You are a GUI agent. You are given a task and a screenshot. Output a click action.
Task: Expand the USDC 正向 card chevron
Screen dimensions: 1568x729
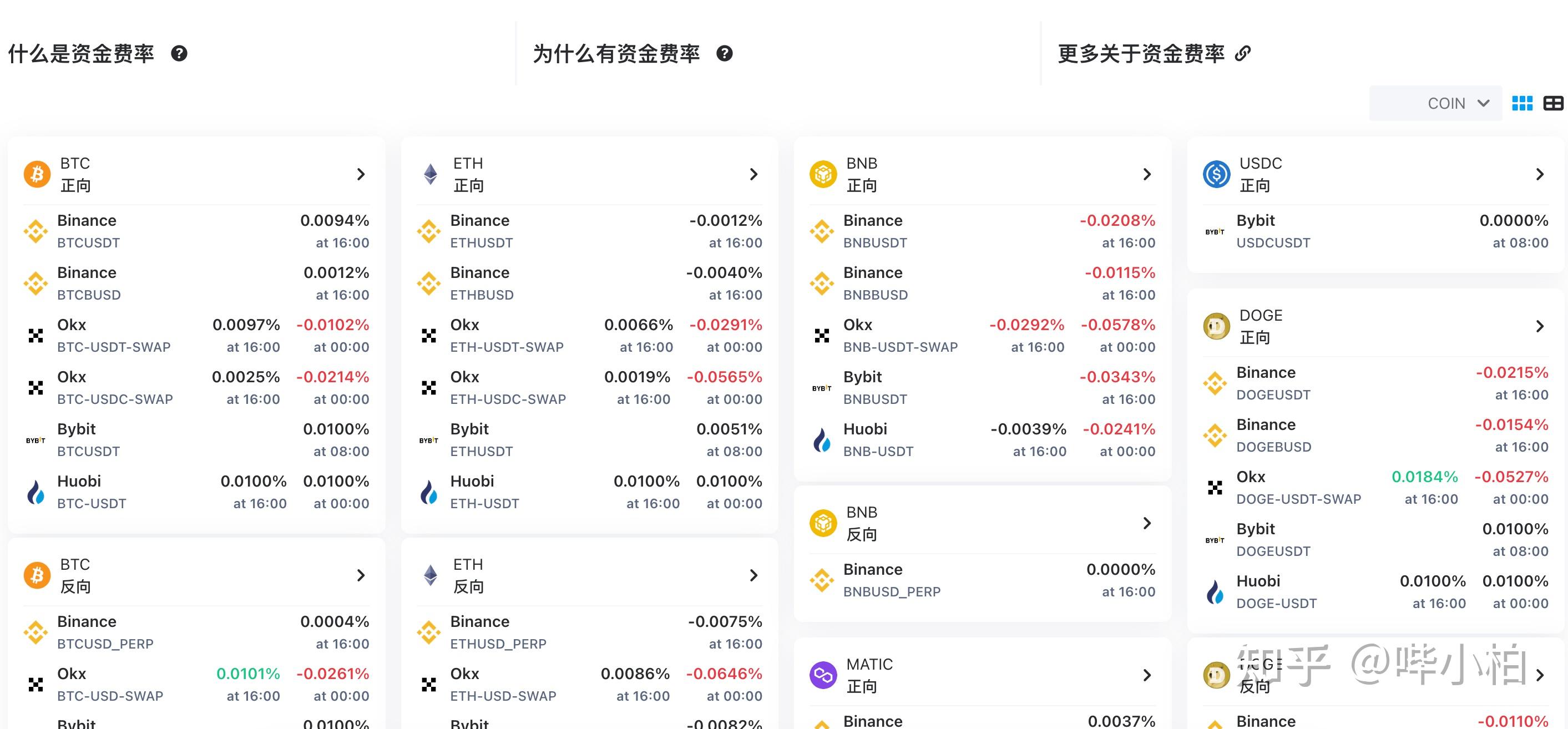pyautogui.click(x=1540, y=174)
